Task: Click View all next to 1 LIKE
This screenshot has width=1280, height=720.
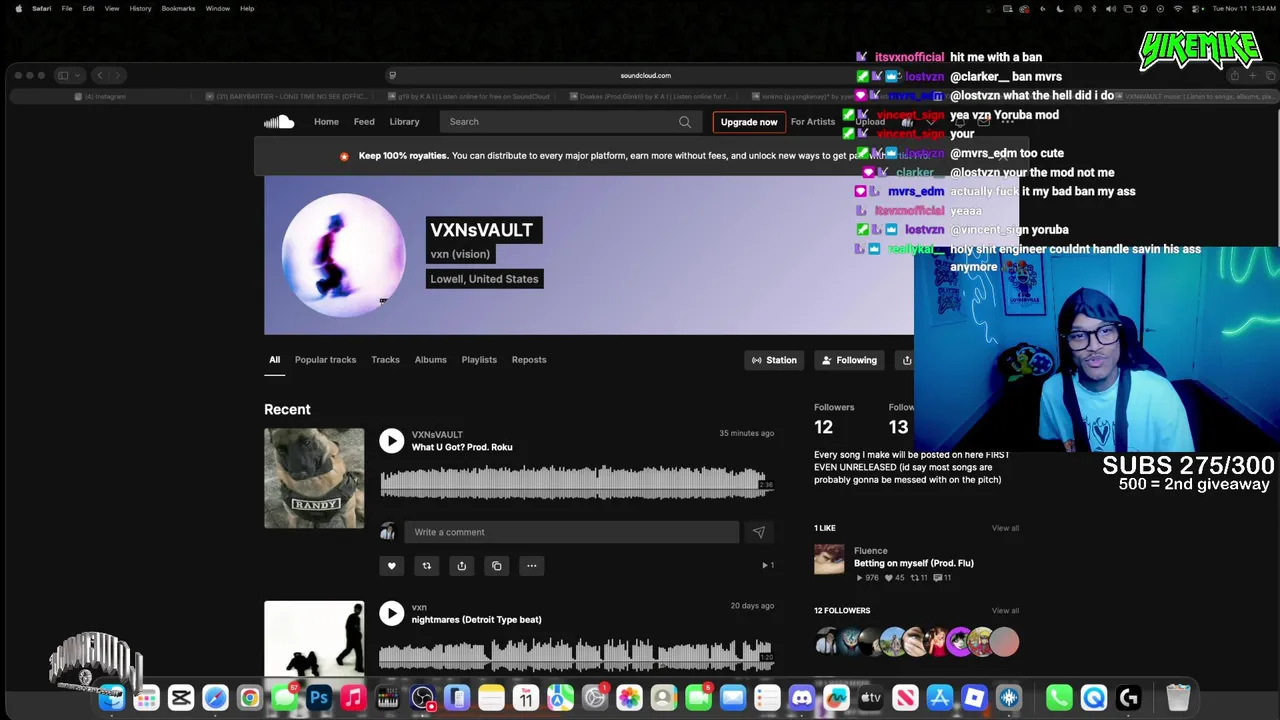Action: 1005,528
